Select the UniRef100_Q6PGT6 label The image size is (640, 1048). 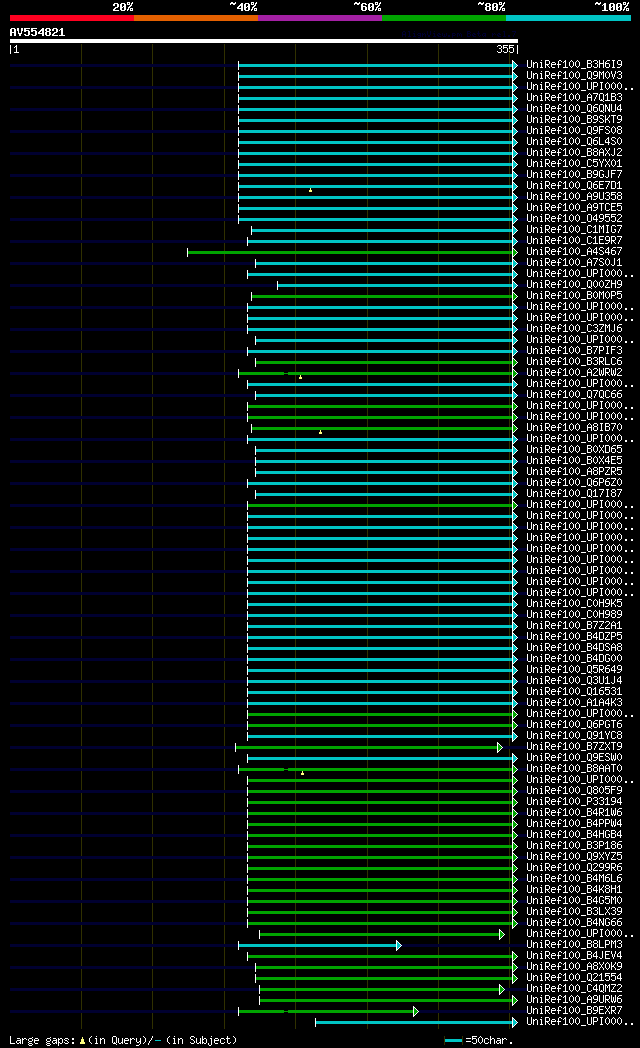coord(574,725)
